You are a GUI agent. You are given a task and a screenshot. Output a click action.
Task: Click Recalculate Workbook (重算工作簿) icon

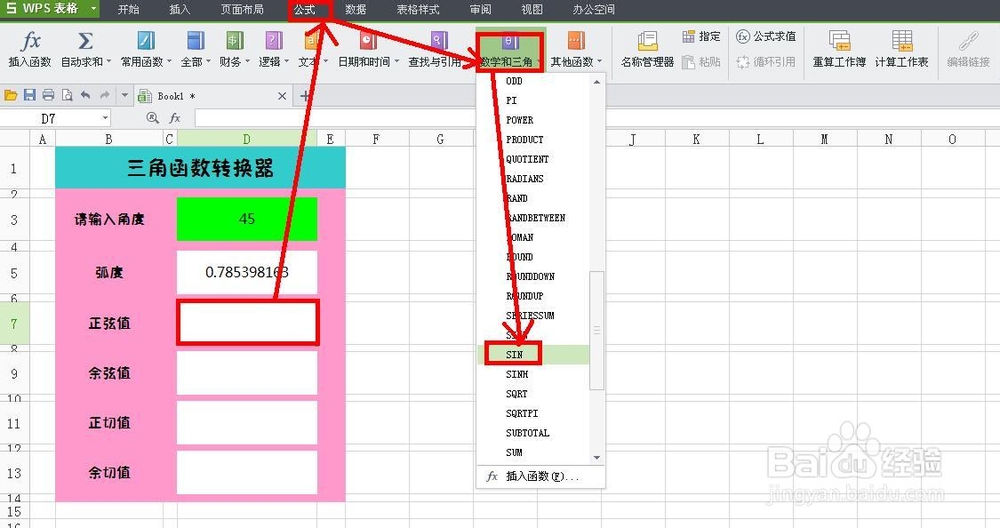[x=839, y=41]
